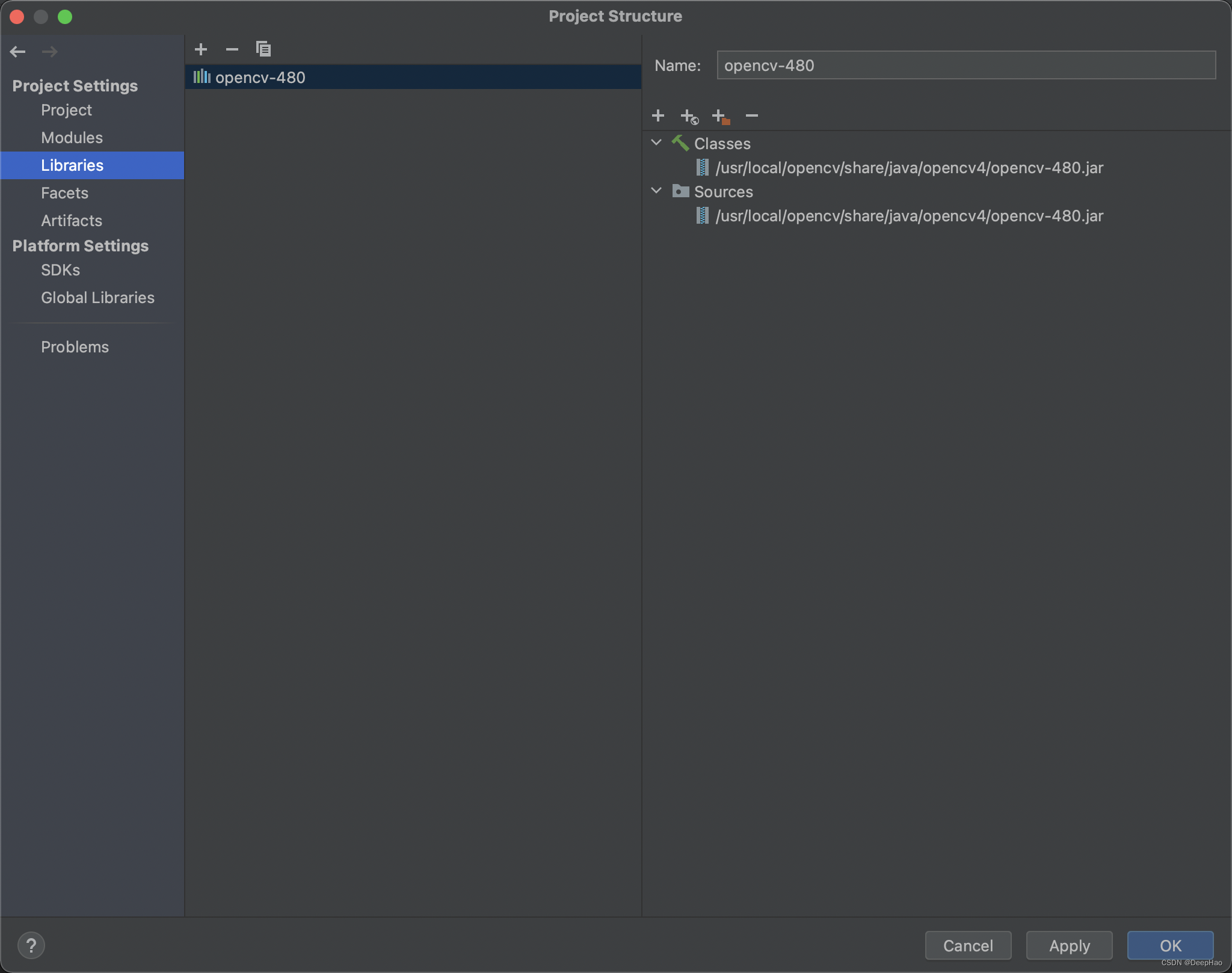
Task: Click the Classes hammer icon
Action: (680, 143)
